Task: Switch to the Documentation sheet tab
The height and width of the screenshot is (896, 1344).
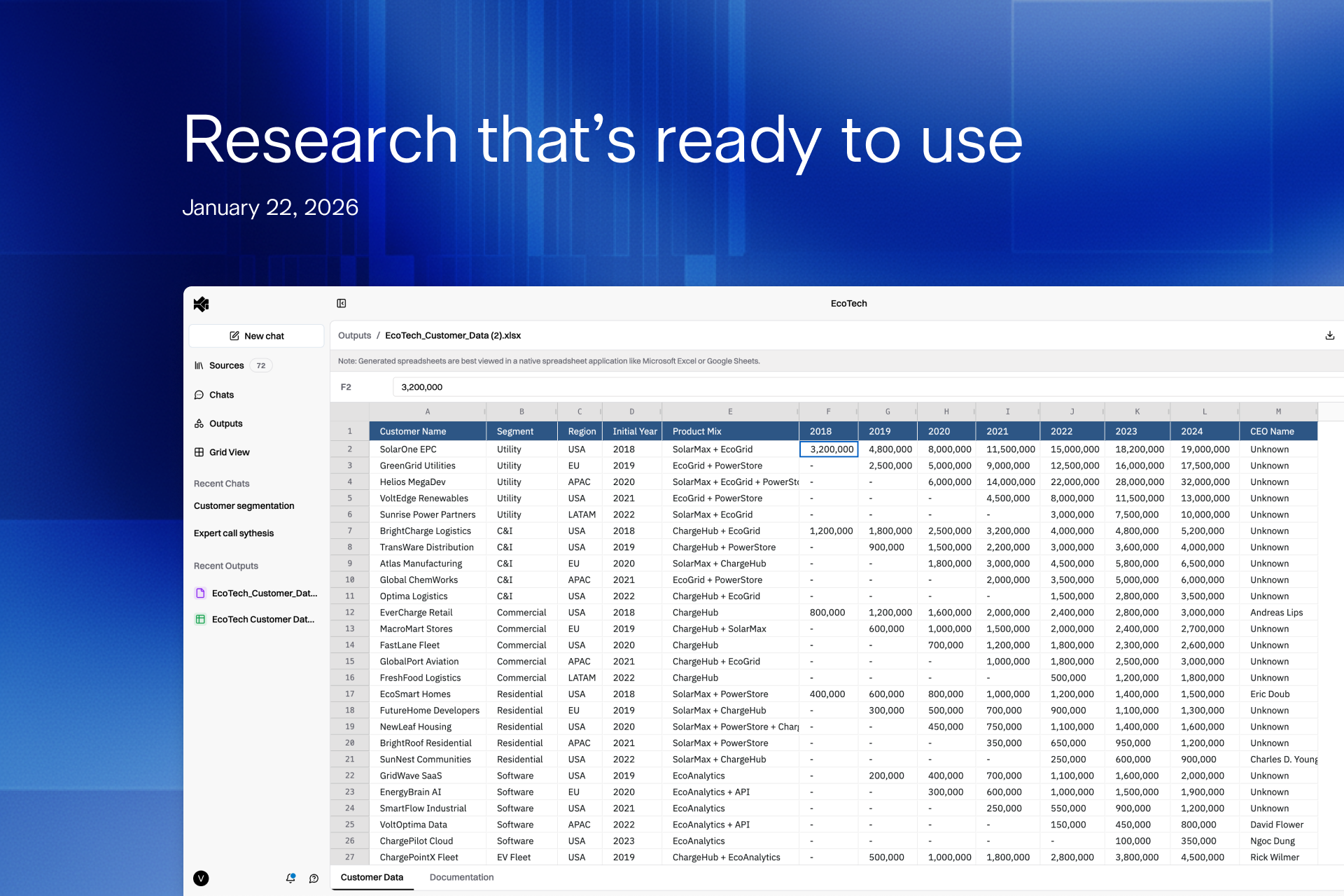Action: click(x=461, y=877)
